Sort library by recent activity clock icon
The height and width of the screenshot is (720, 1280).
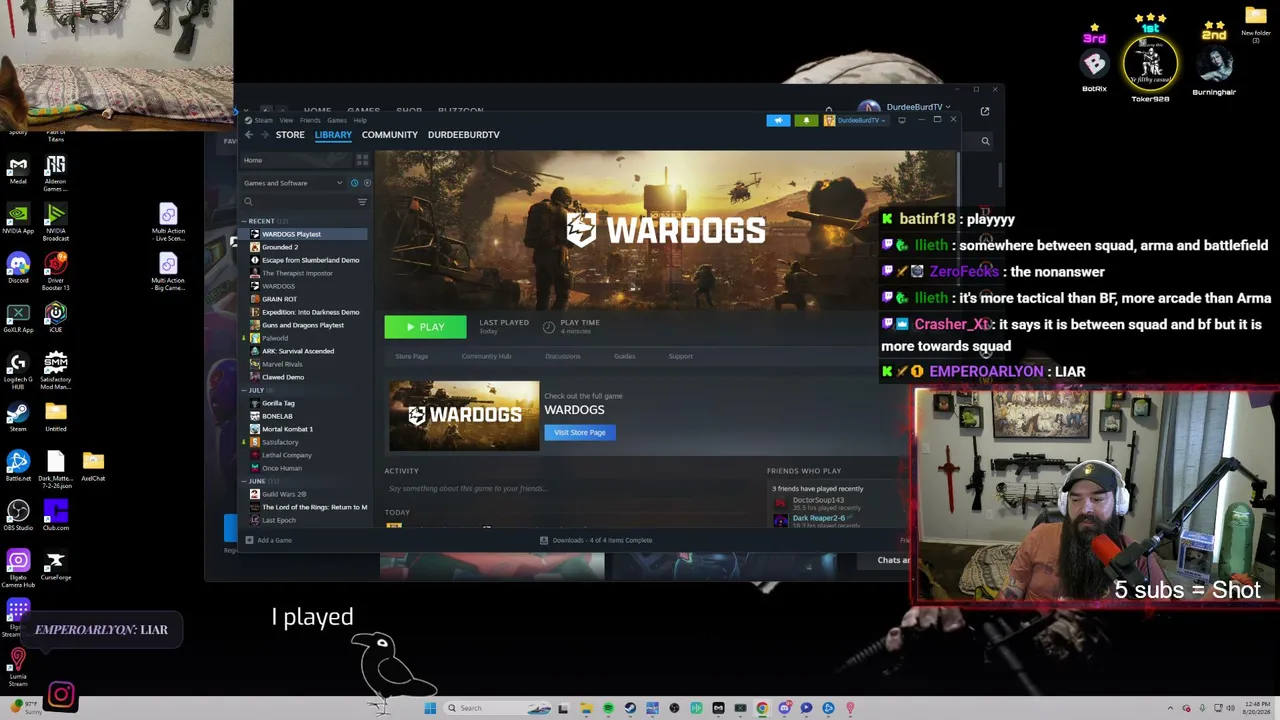(354, 183)
